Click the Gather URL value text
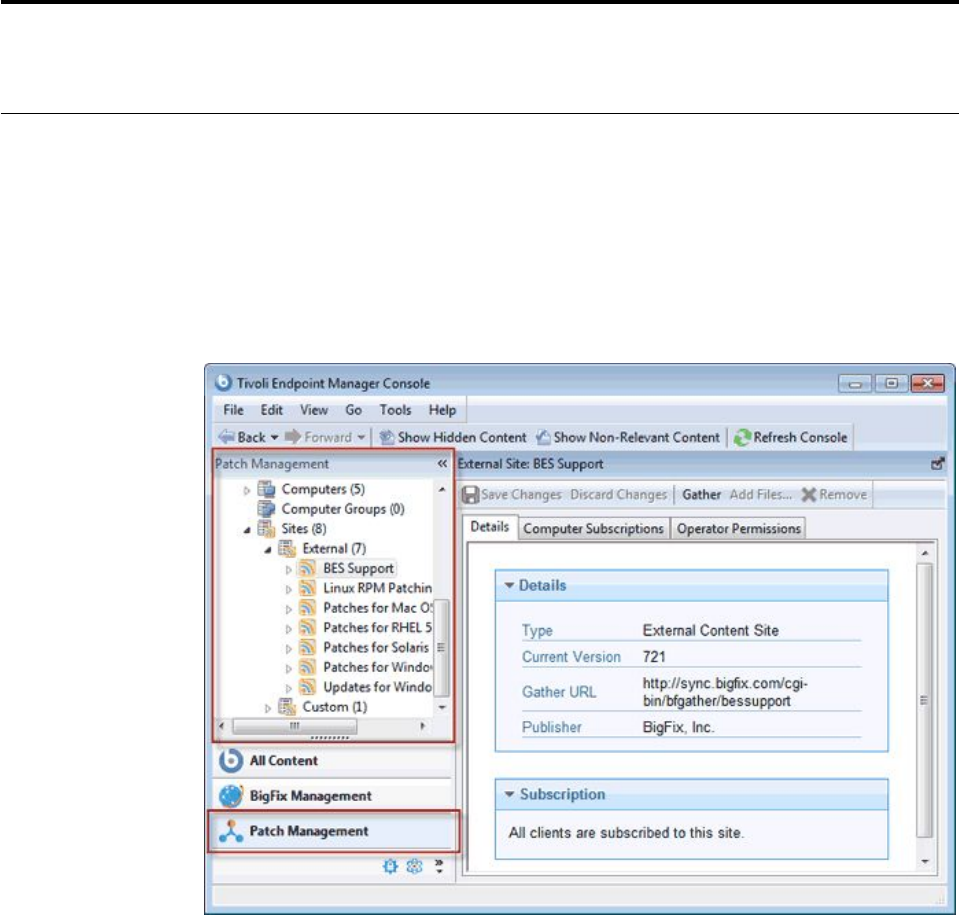The image size is (959, 915). point(725,692)
